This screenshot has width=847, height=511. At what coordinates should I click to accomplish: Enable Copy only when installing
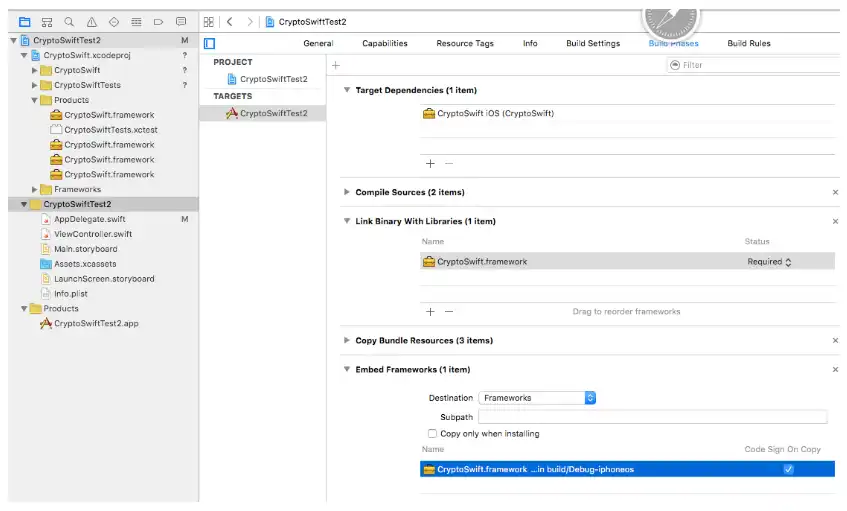[432, 434]
